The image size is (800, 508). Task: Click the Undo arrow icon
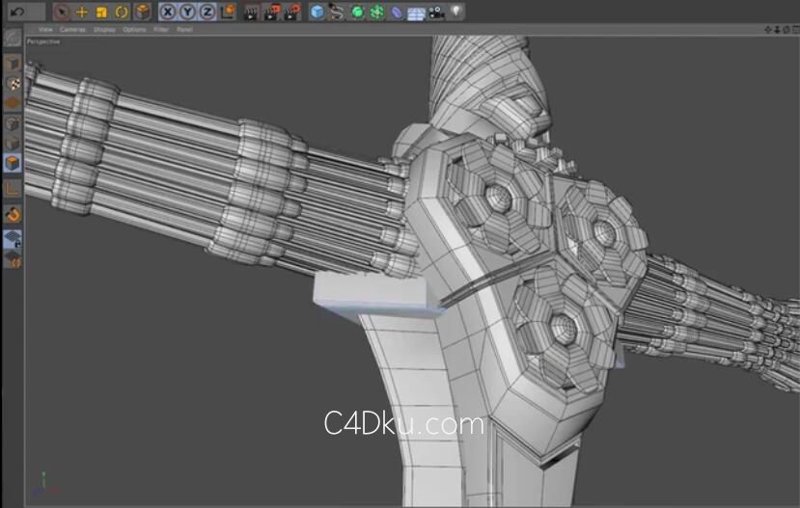tap(17, 12)
